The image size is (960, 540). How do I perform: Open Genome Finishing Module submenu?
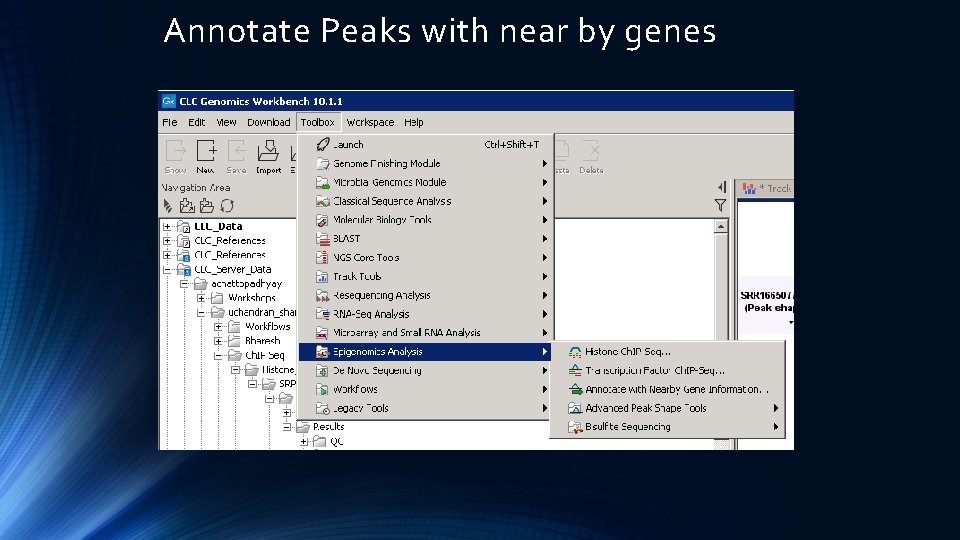426,163
